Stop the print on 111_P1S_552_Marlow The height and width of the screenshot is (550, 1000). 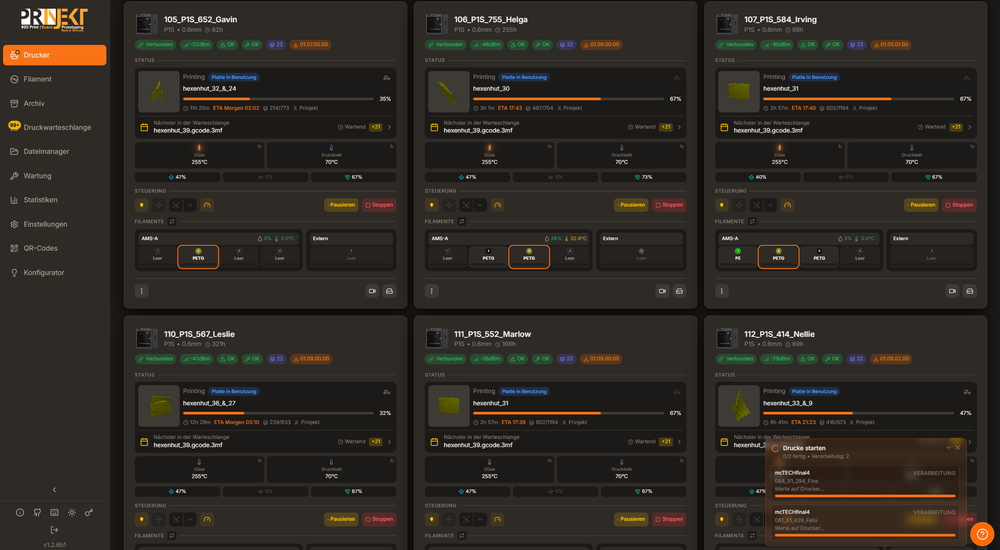pos(670,519)
